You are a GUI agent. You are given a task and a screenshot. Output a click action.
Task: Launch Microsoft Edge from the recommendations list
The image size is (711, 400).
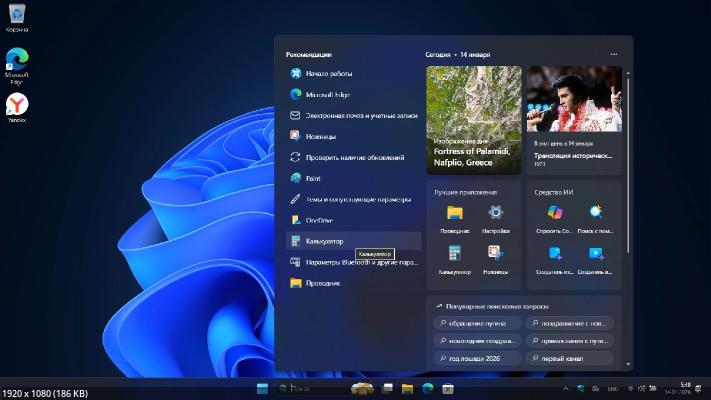click(x=328, y=94)
